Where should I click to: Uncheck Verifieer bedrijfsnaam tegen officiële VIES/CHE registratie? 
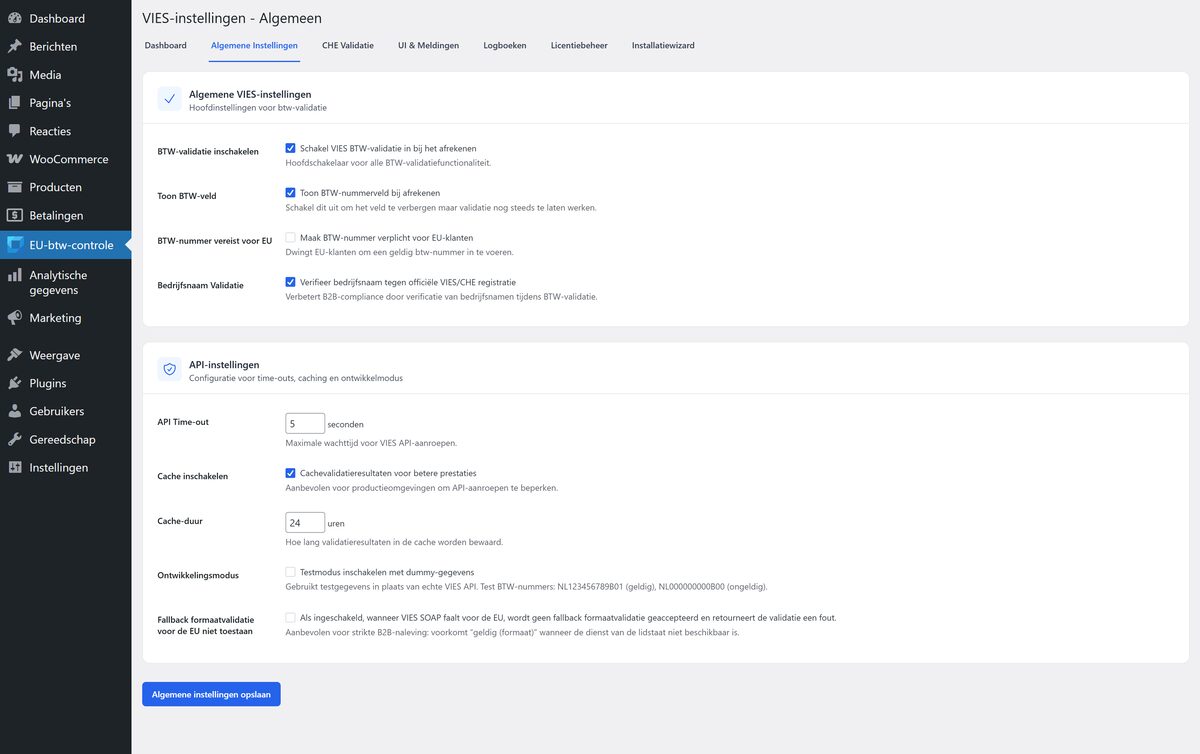[x=291, y=282]
